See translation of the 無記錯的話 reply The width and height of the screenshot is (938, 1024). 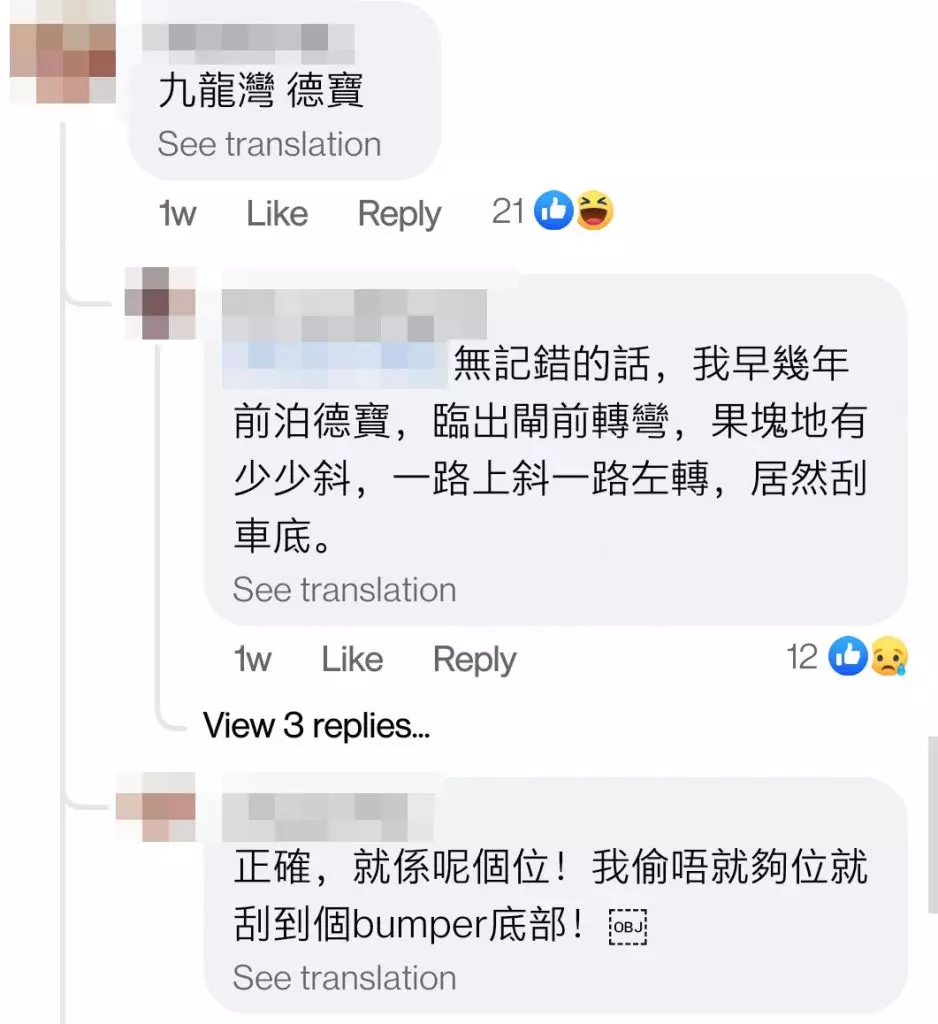point(344,590)
